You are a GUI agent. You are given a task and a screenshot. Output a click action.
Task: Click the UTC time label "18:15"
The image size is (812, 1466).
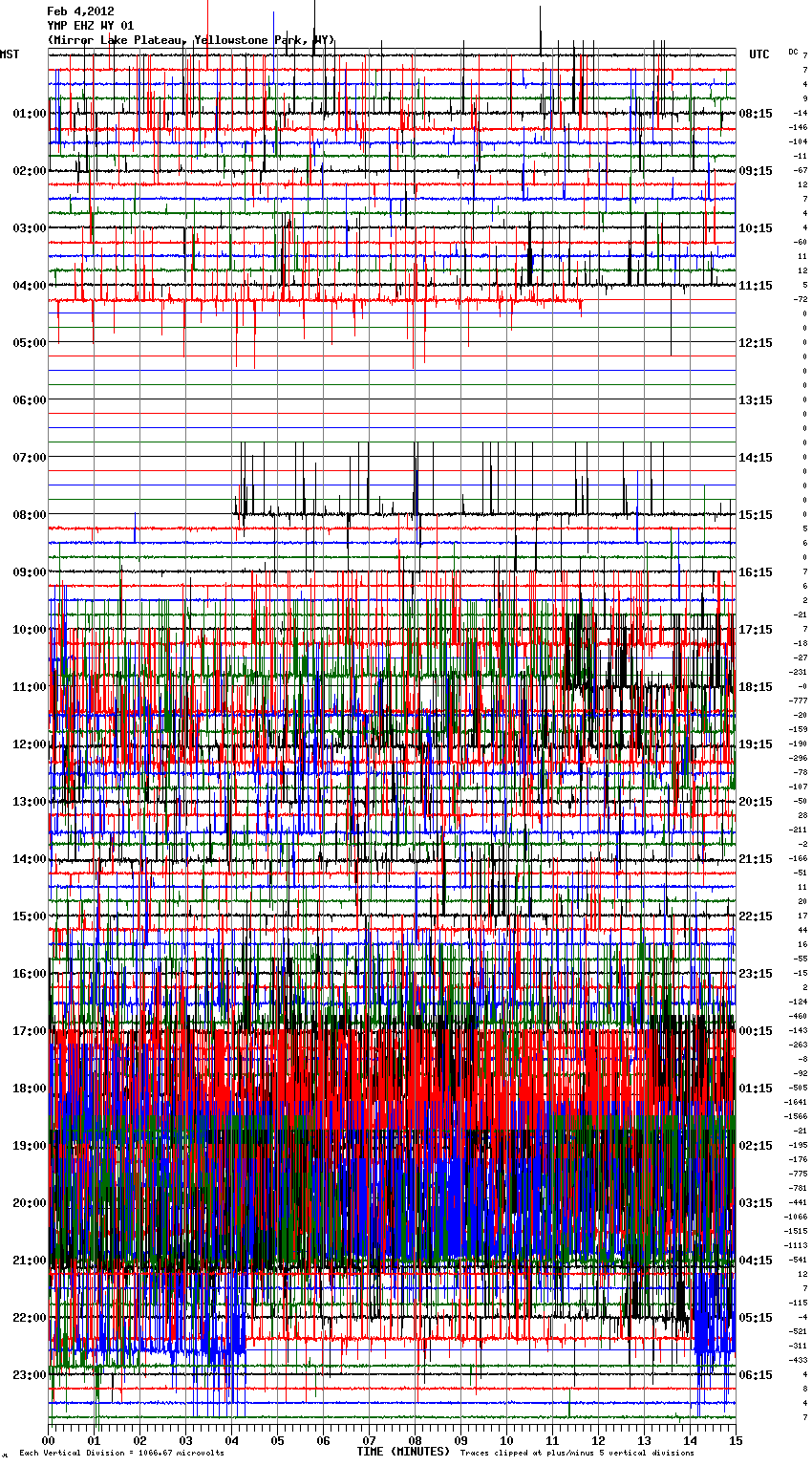[756, 687]
